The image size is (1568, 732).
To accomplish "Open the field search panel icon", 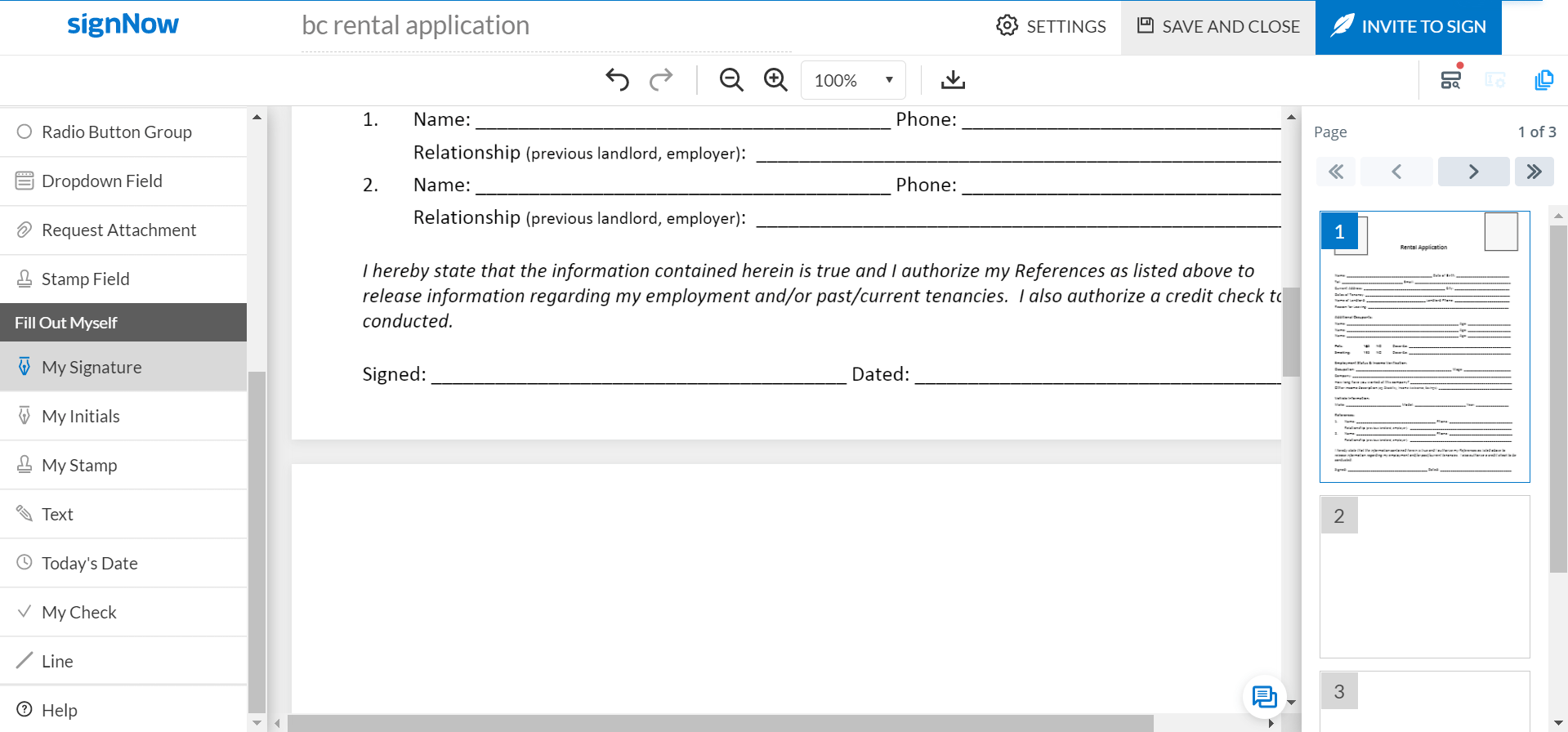I will (x=1450, y=79).
